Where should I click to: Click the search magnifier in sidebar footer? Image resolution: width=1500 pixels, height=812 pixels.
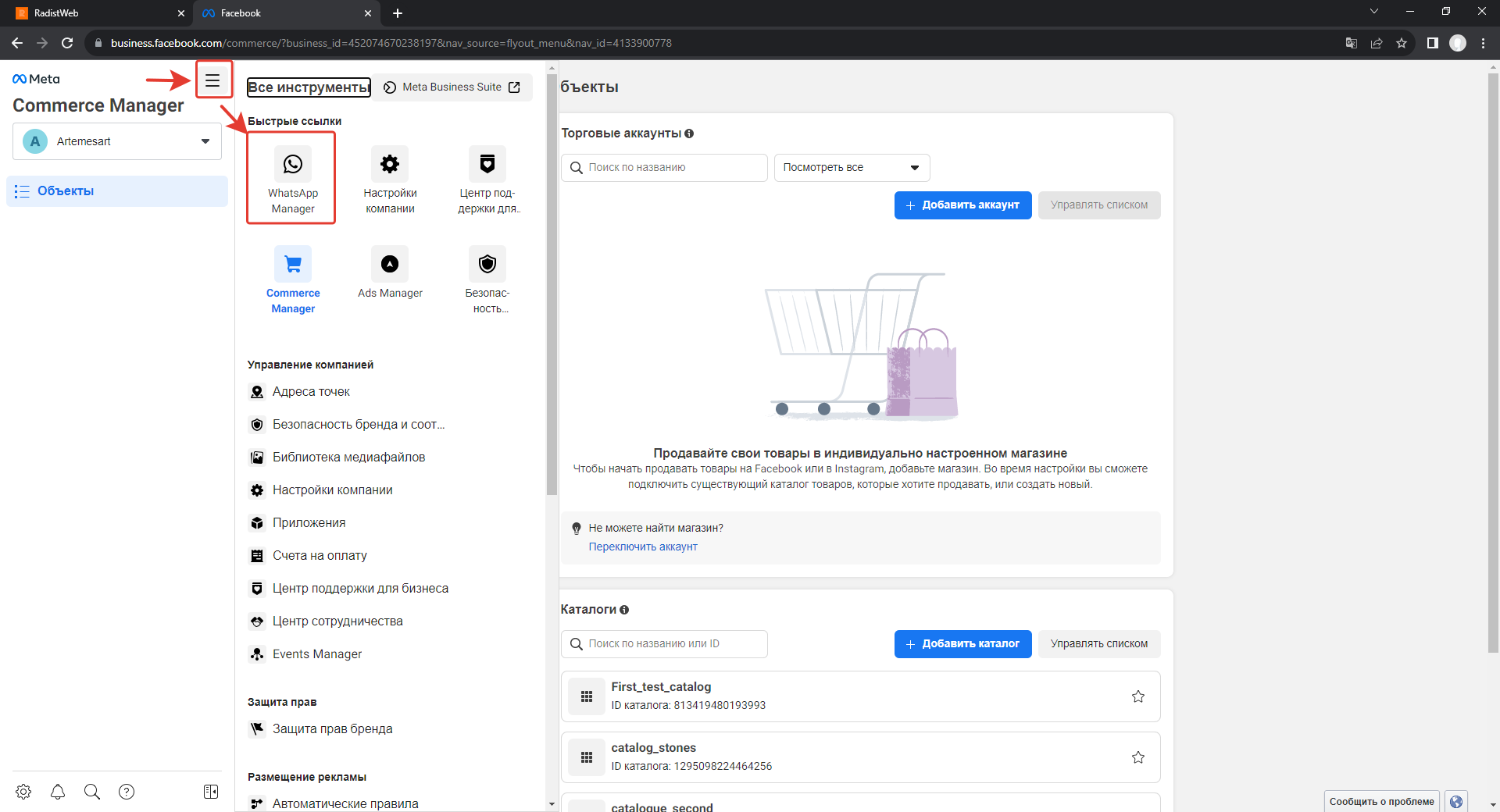(x=92, y=792)
